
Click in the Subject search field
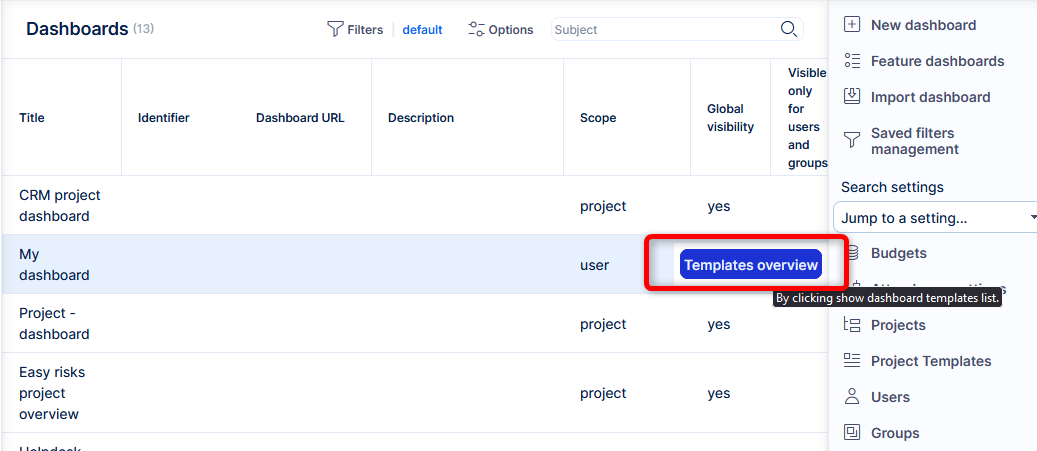662,30
